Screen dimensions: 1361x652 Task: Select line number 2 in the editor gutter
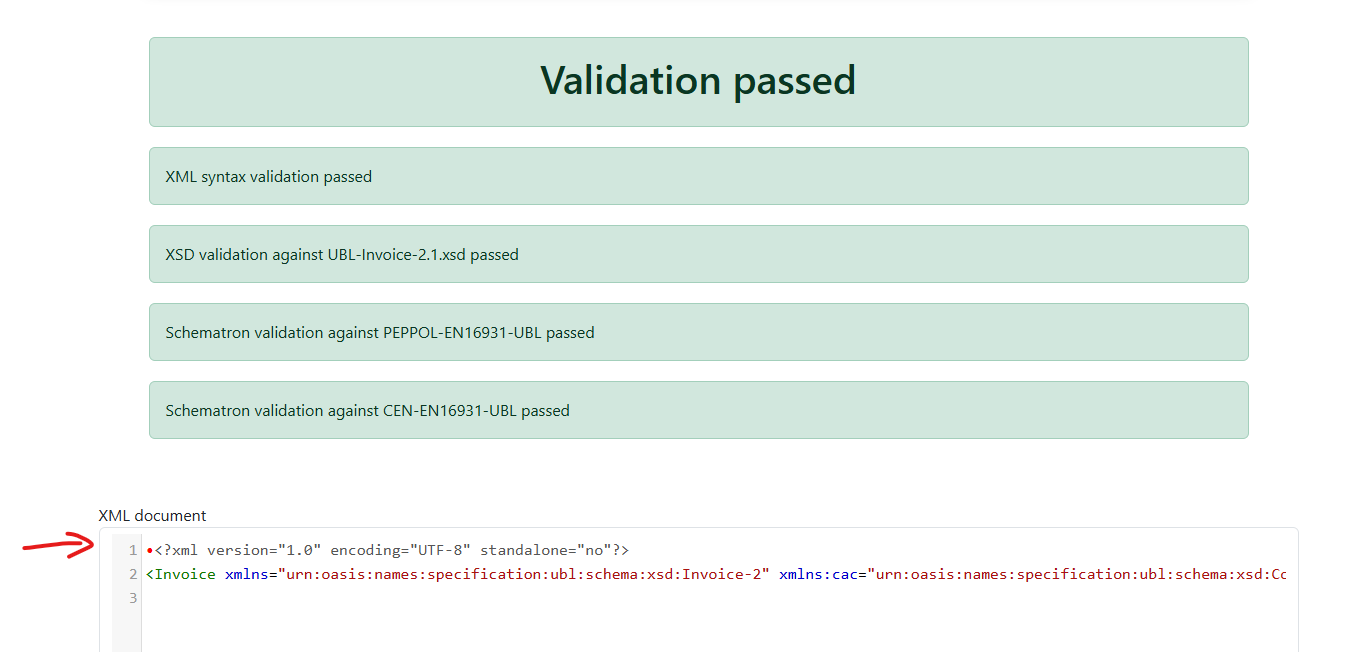coord(133,575)
